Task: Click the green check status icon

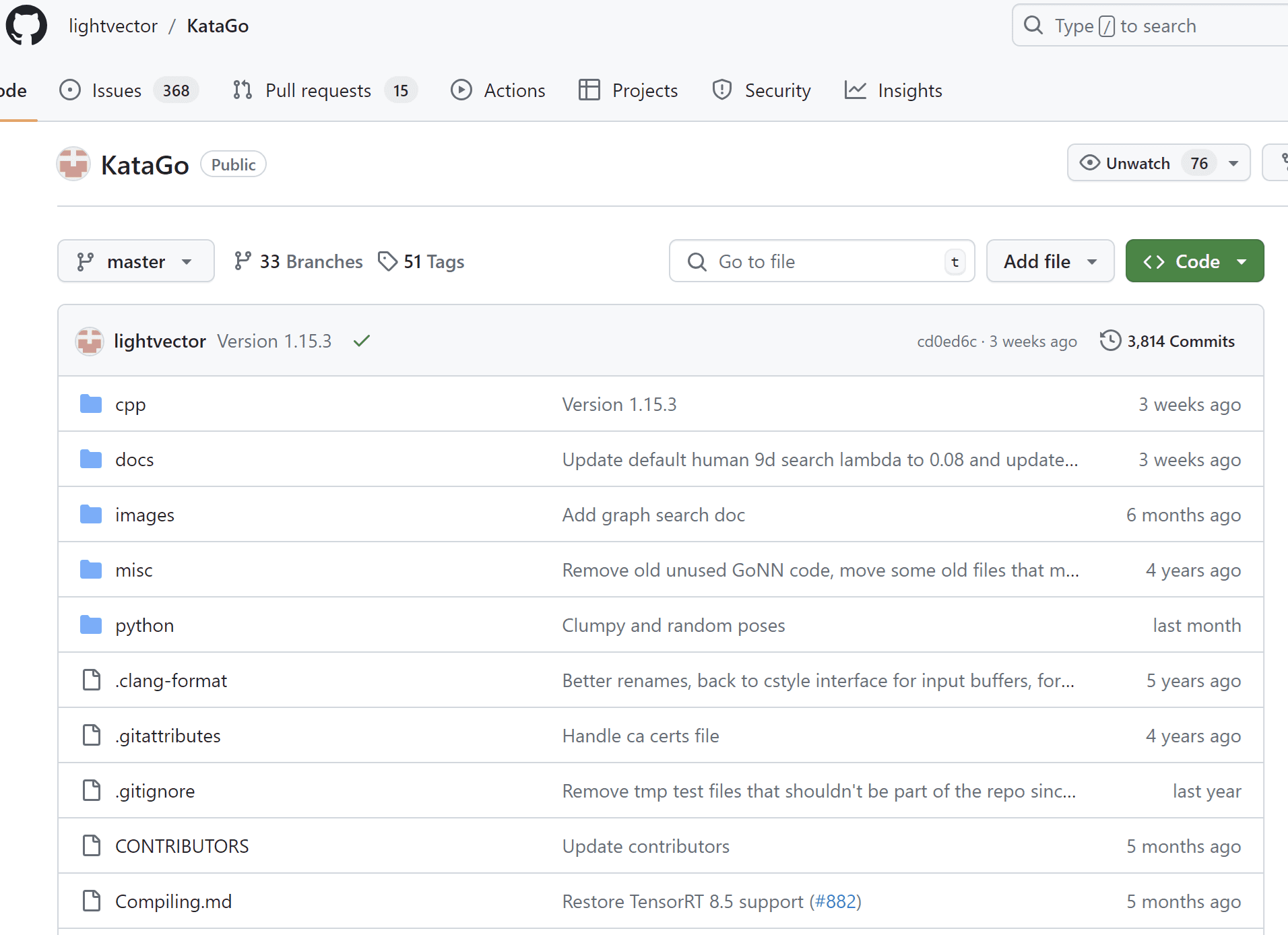Action: pos(362,341)
